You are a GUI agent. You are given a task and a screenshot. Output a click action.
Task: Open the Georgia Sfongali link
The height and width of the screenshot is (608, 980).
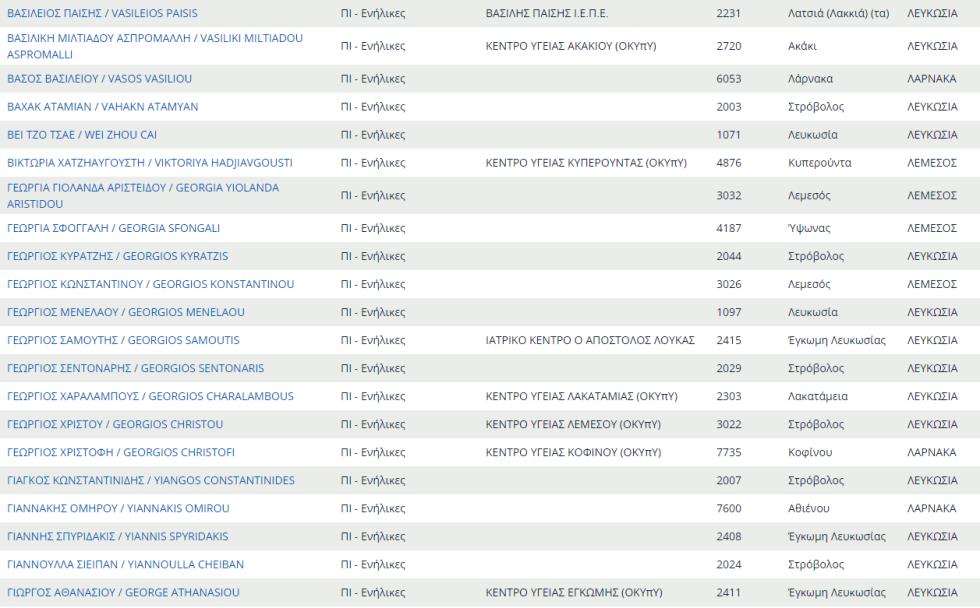(x=113, y=228)
